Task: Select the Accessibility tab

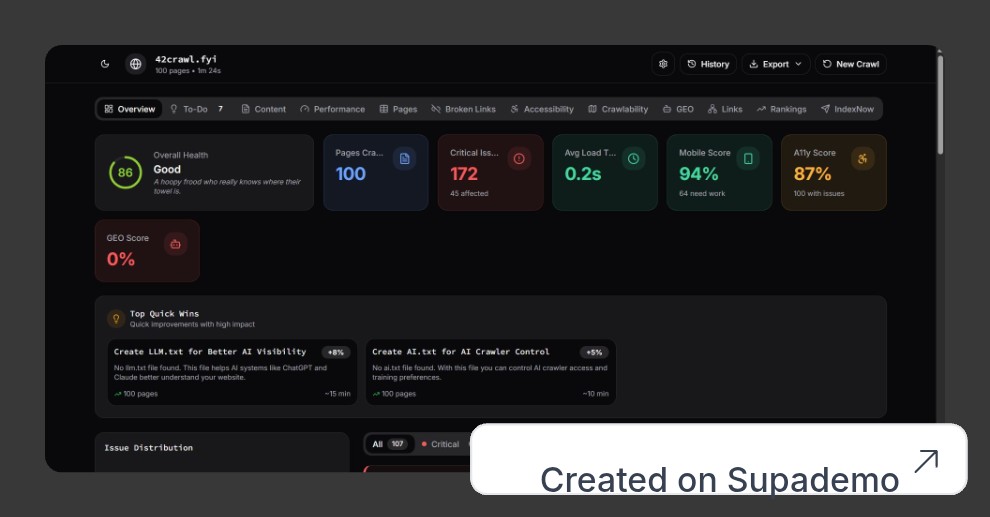Action: pyautogui.click(x=541, y=109)
